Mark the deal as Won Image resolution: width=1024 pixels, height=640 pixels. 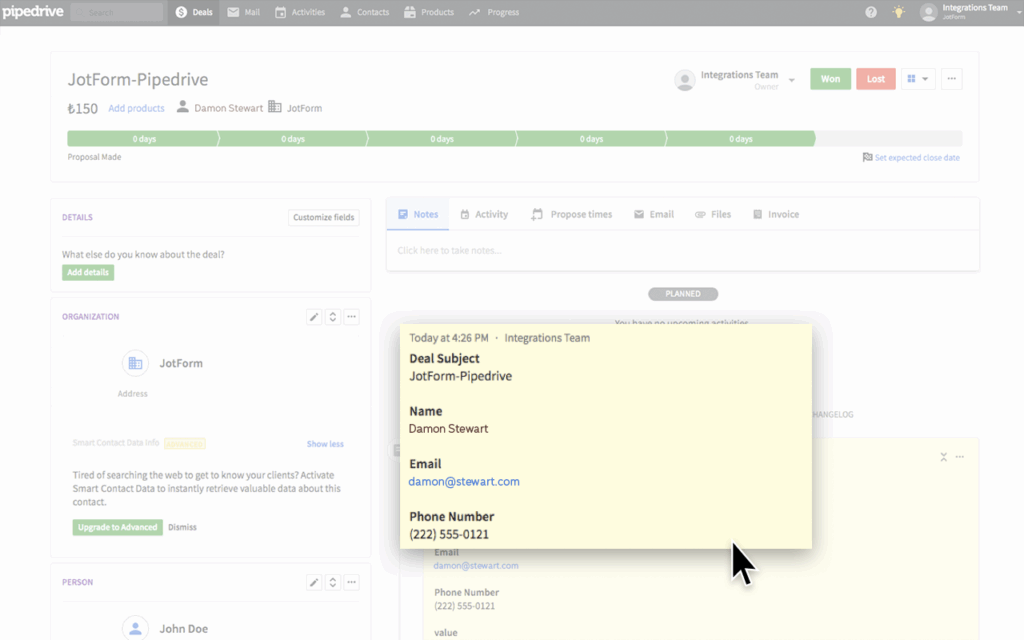pos(831,79)
